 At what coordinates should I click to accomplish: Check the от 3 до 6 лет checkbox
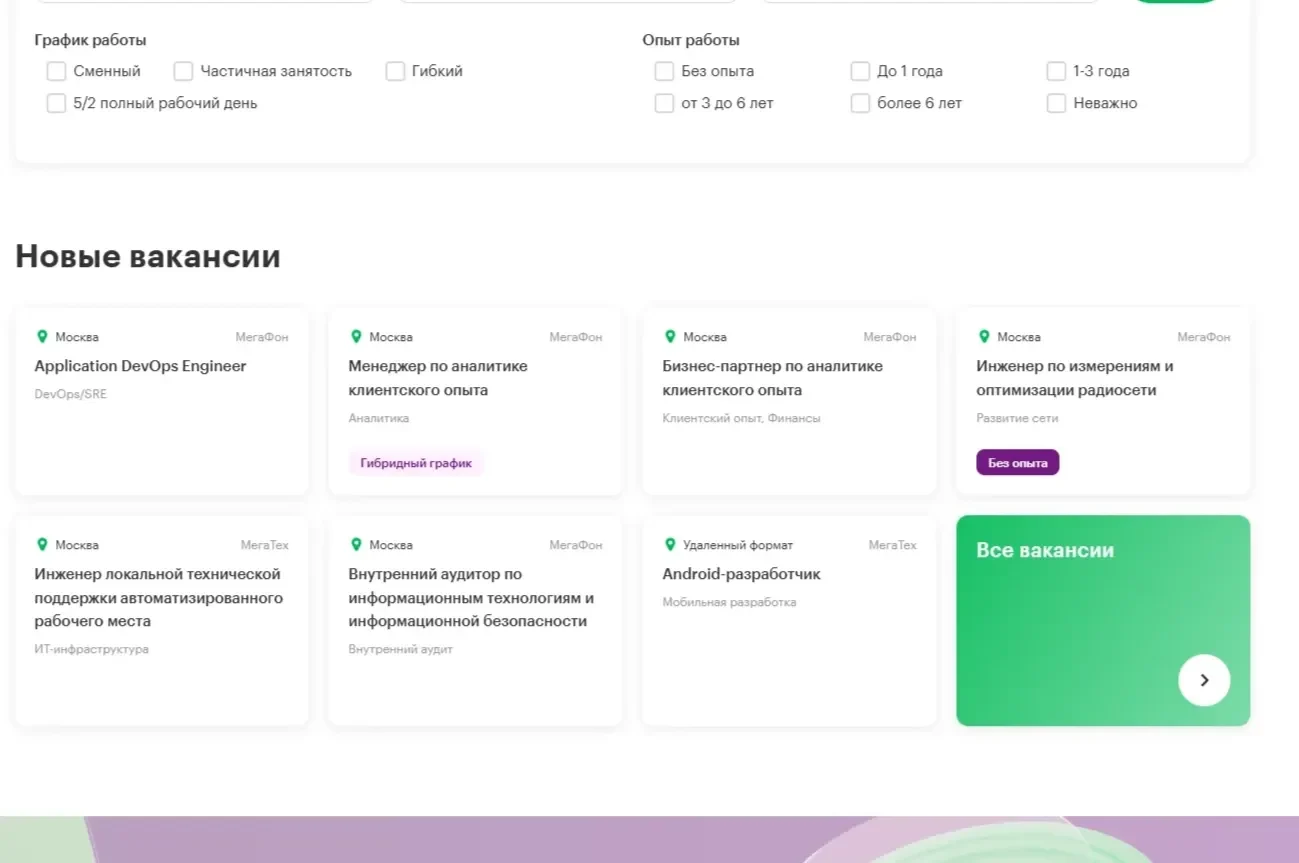[x=664, y=103]
